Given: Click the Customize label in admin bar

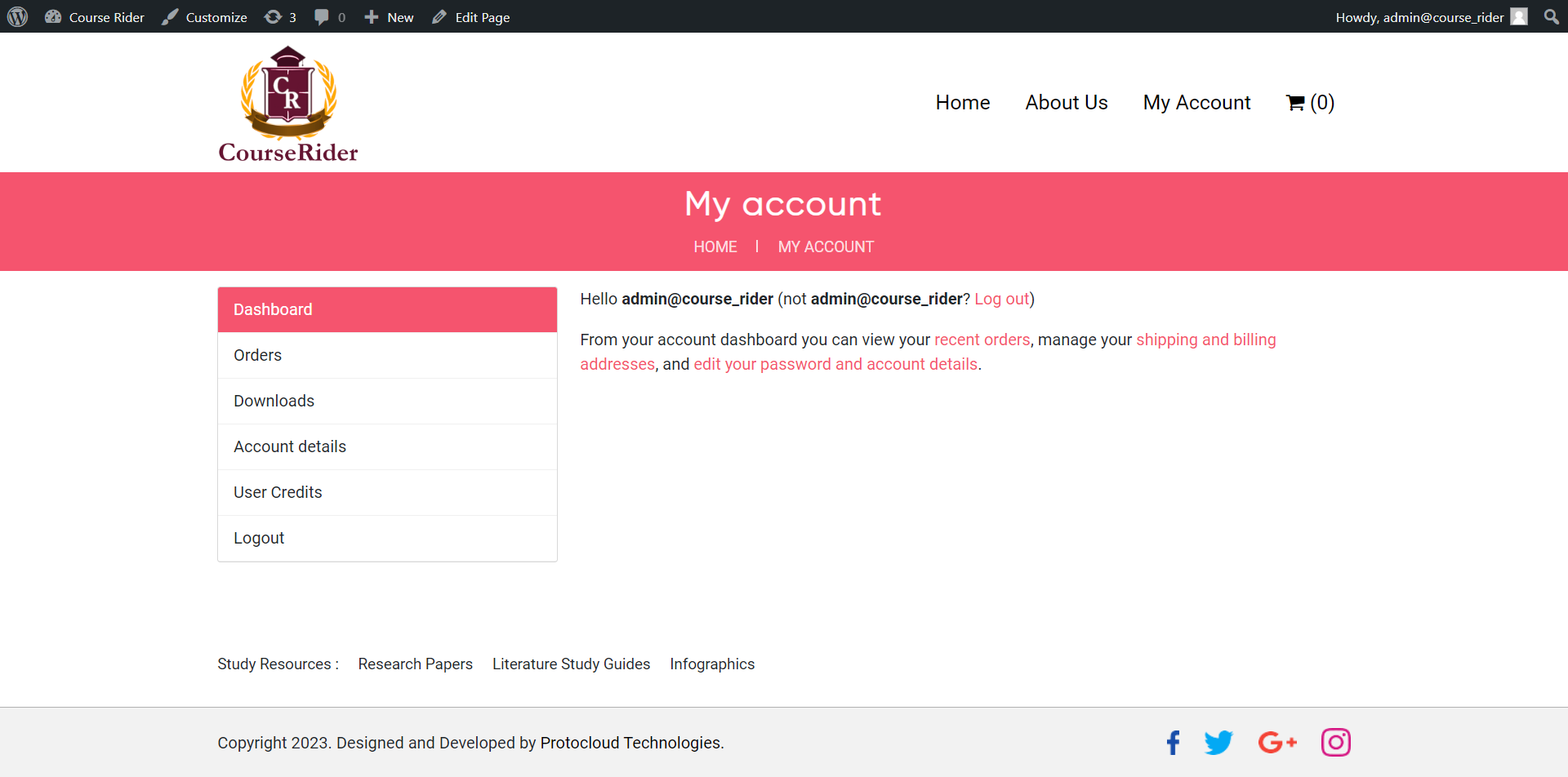Looking at the screenshot, I should click(x=216, y=17).
